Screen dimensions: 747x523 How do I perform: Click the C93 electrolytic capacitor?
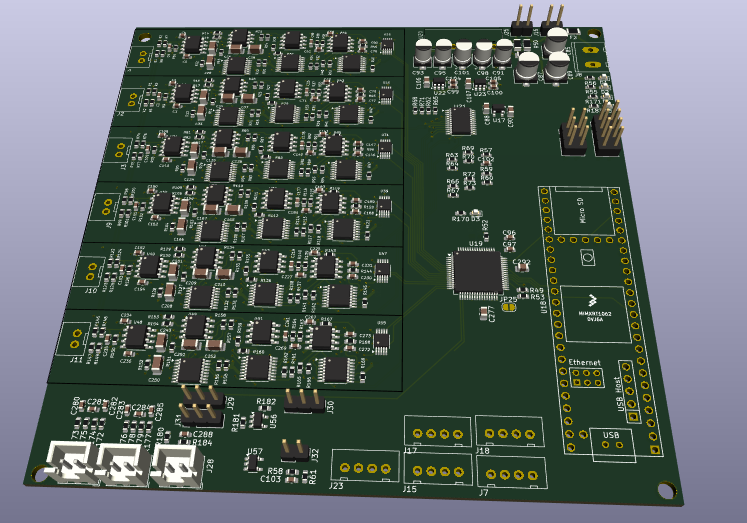click(423, 54)
